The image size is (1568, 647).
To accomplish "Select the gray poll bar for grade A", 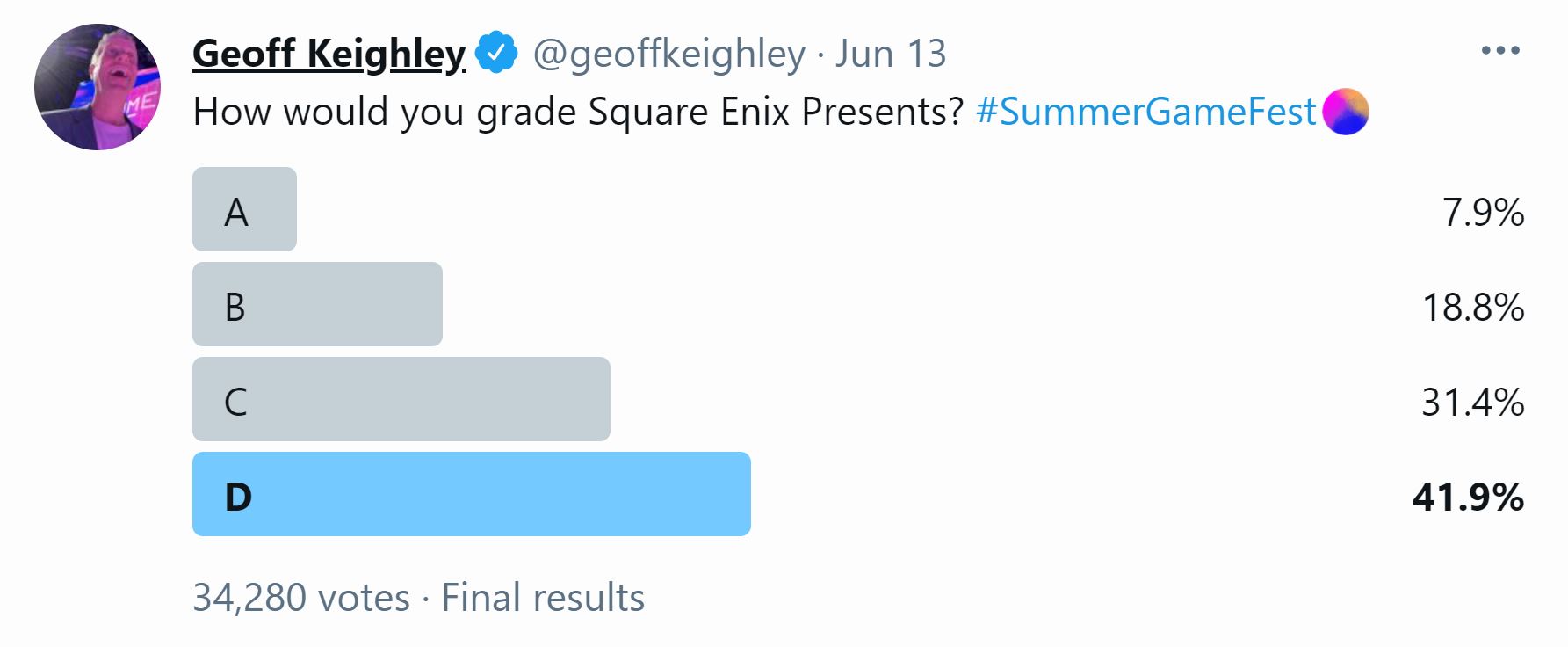I will point(244,209).
